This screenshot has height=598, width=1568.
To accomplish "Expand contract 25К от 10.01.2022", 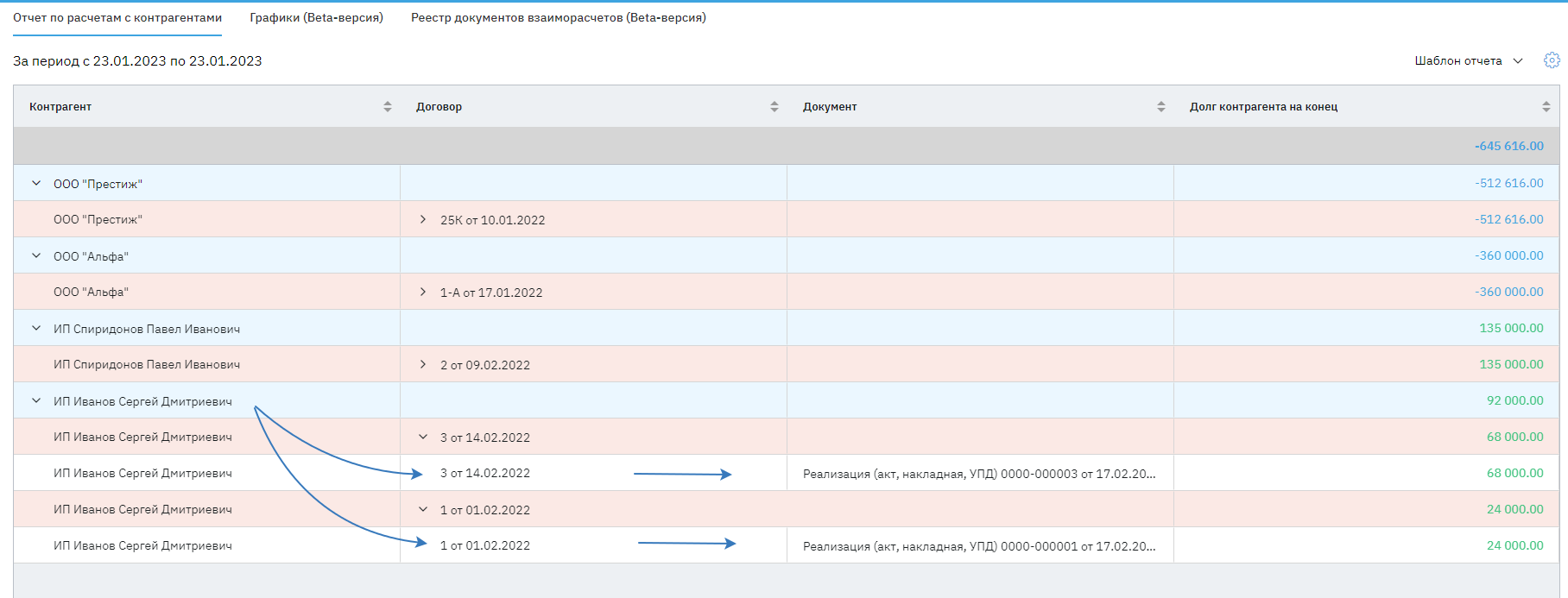I will click(423, 220).
